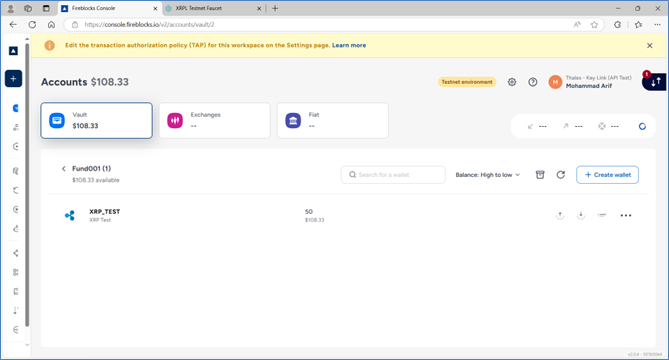Select the Fiat accounts card

tap(333, 120)
